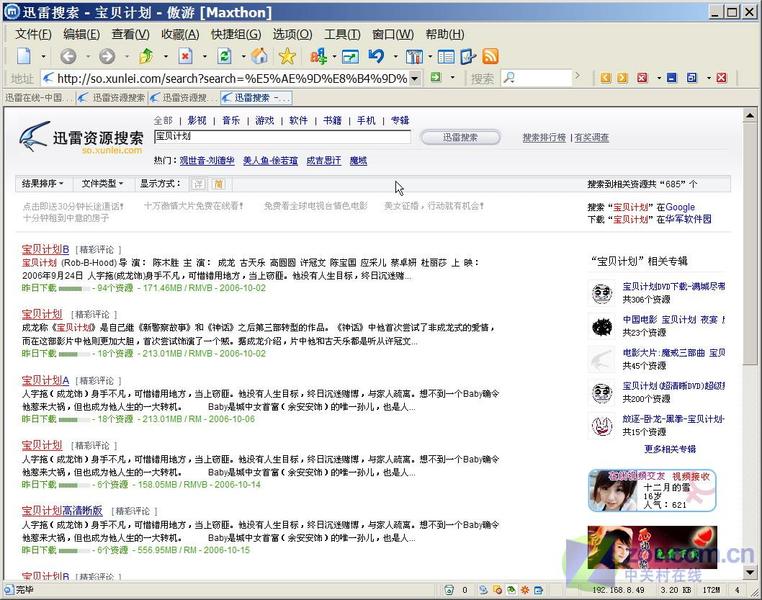Click the orange sun-shaped status bar icon
This screenshot has width=762, height=600.
[x=525, y=590]
